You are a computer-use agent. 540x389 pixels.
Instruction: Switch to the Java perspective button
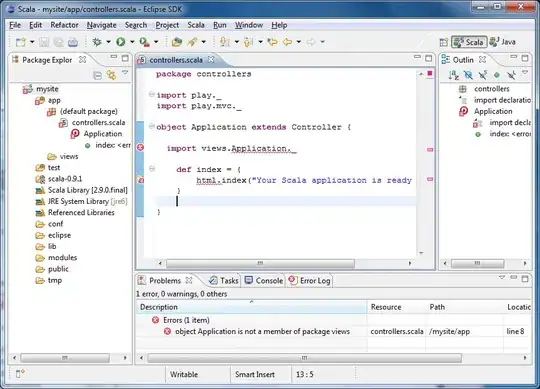502,42
